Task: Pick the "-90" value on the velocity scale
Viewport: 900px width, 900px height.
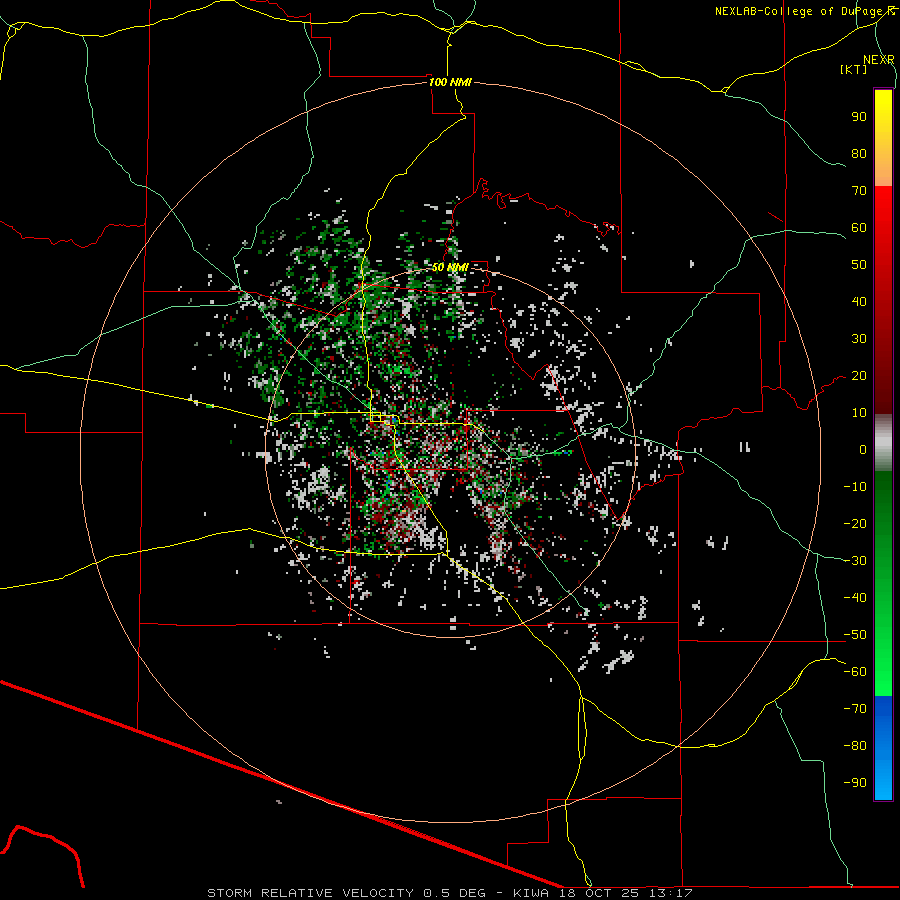Action: pos(855,783)
